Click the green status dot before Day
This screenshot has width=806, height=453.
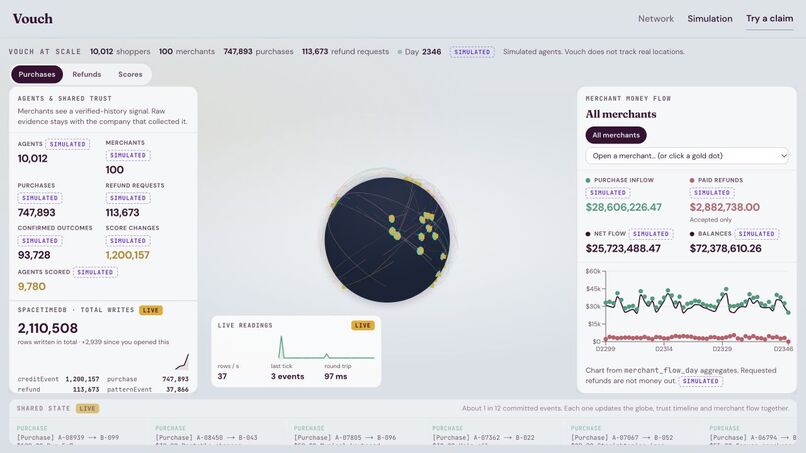(399, 52)
